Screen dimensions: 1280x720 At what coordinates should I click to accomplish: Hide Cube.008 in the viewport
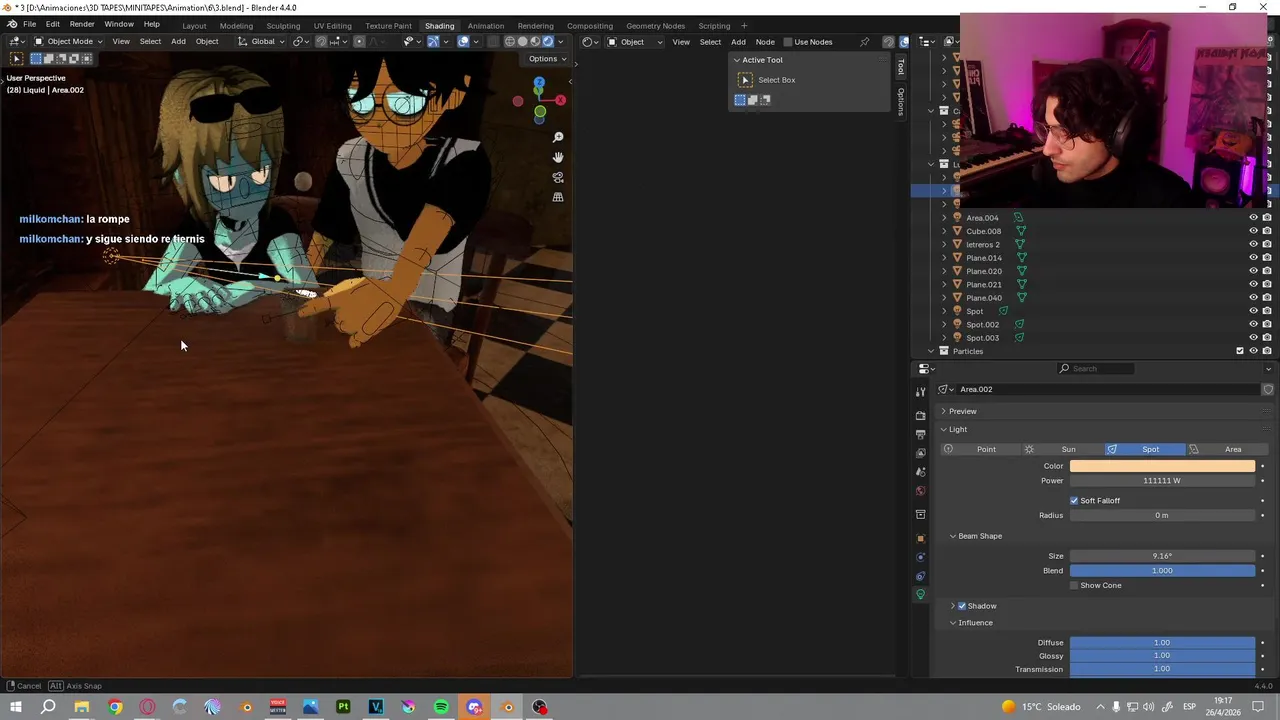[1253, 231]
